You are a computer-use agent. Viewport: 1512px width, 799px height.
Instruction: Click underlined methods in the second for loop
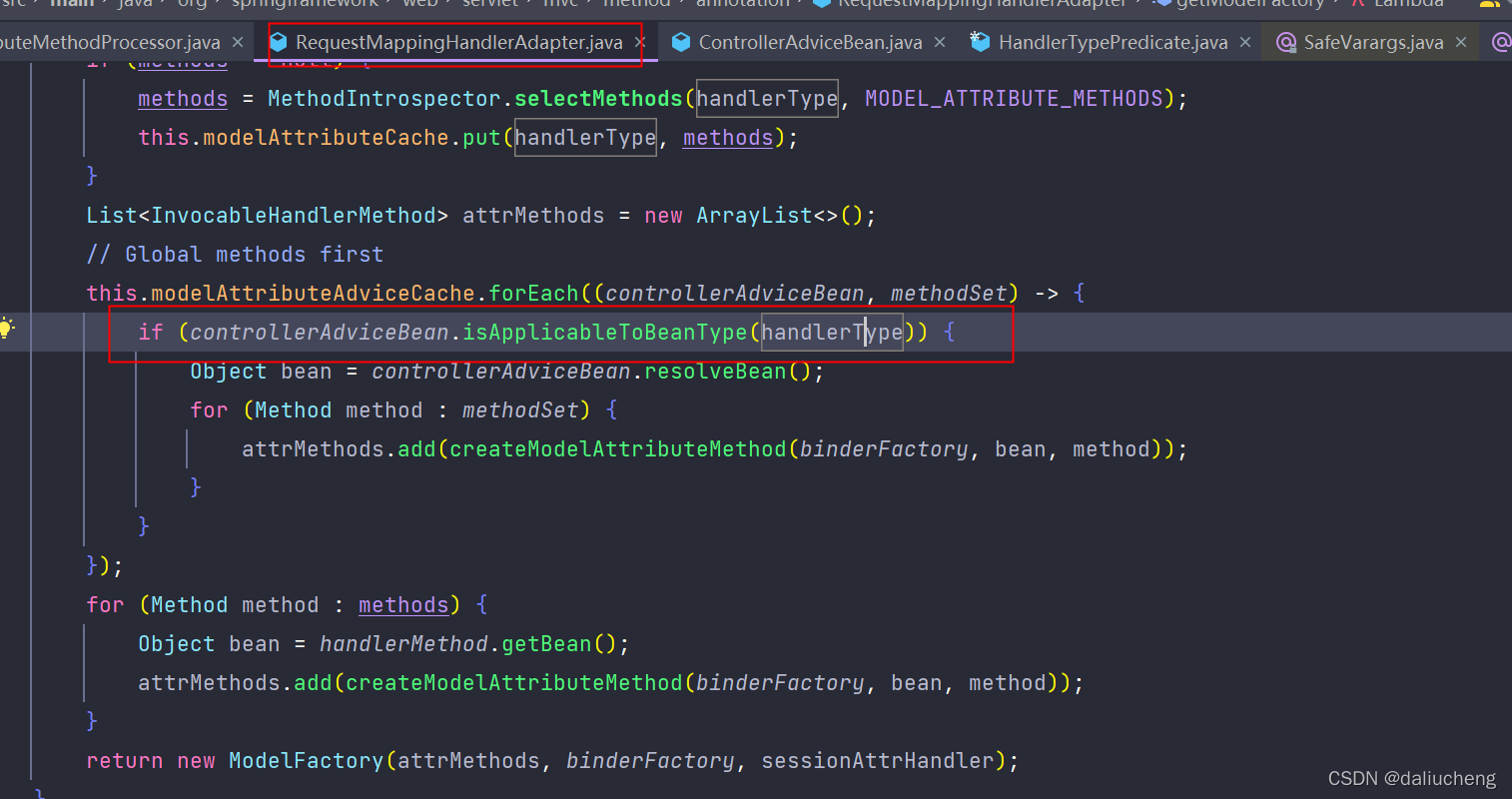pos(403,604)
